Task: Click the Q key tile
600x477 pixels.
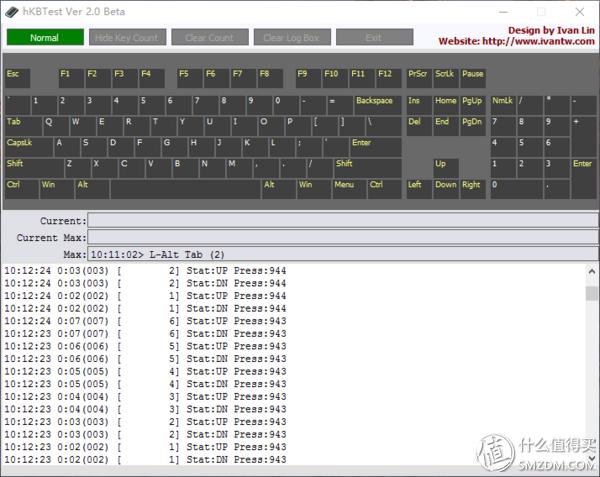Action: click(56, 126)
